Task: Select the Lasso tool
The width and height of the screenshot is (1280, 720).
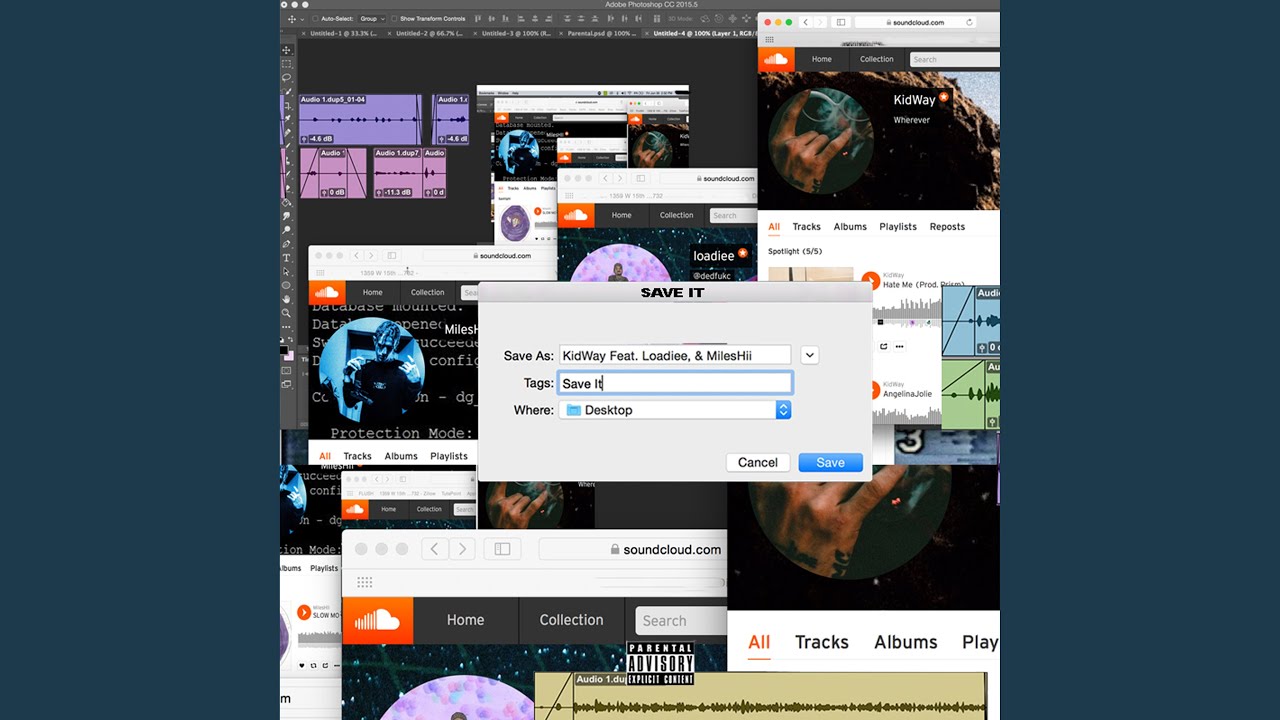Action: (x=287, y=77)
